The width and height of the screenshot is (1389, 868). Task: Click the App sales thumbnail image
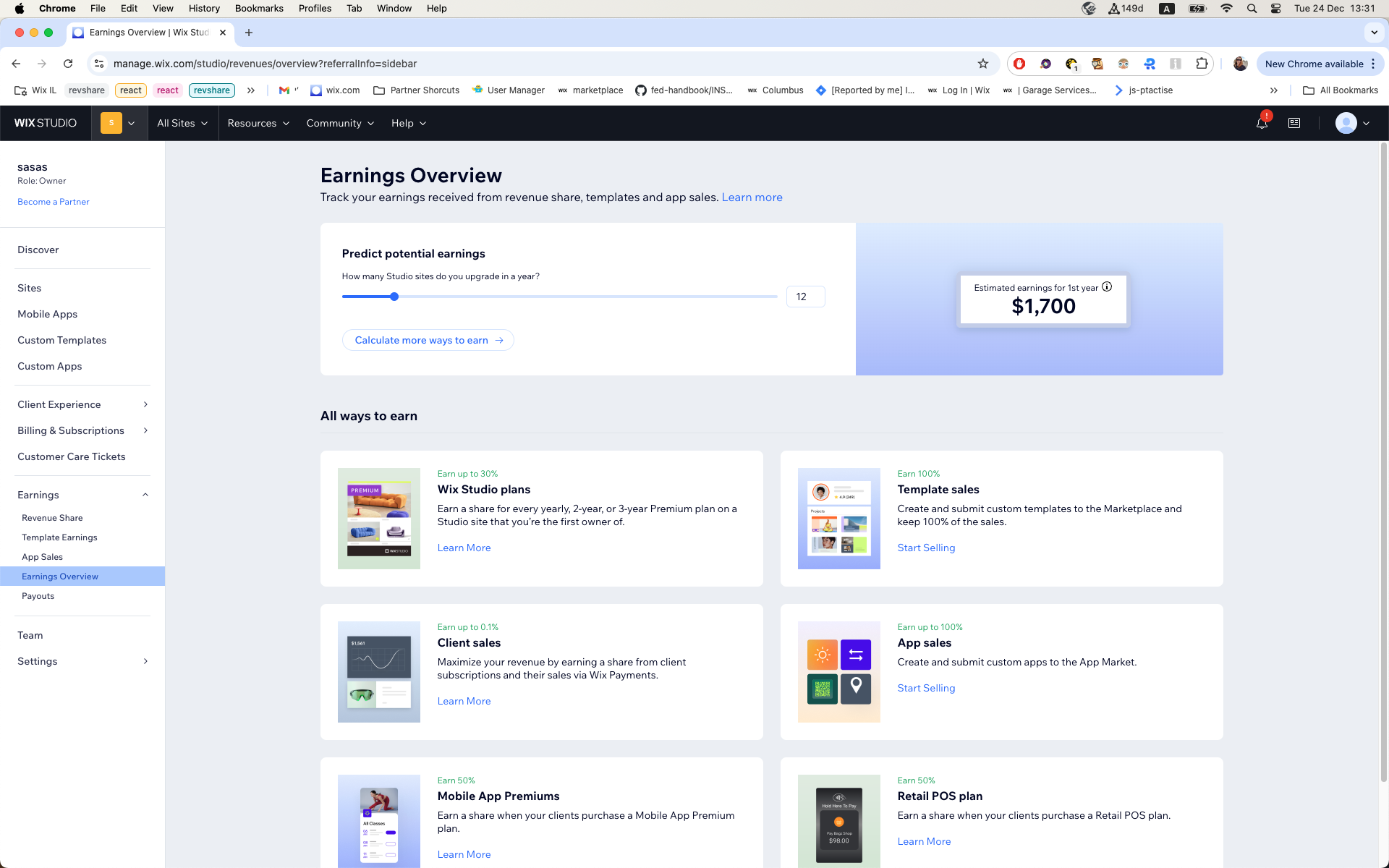(x=839, y=672)
